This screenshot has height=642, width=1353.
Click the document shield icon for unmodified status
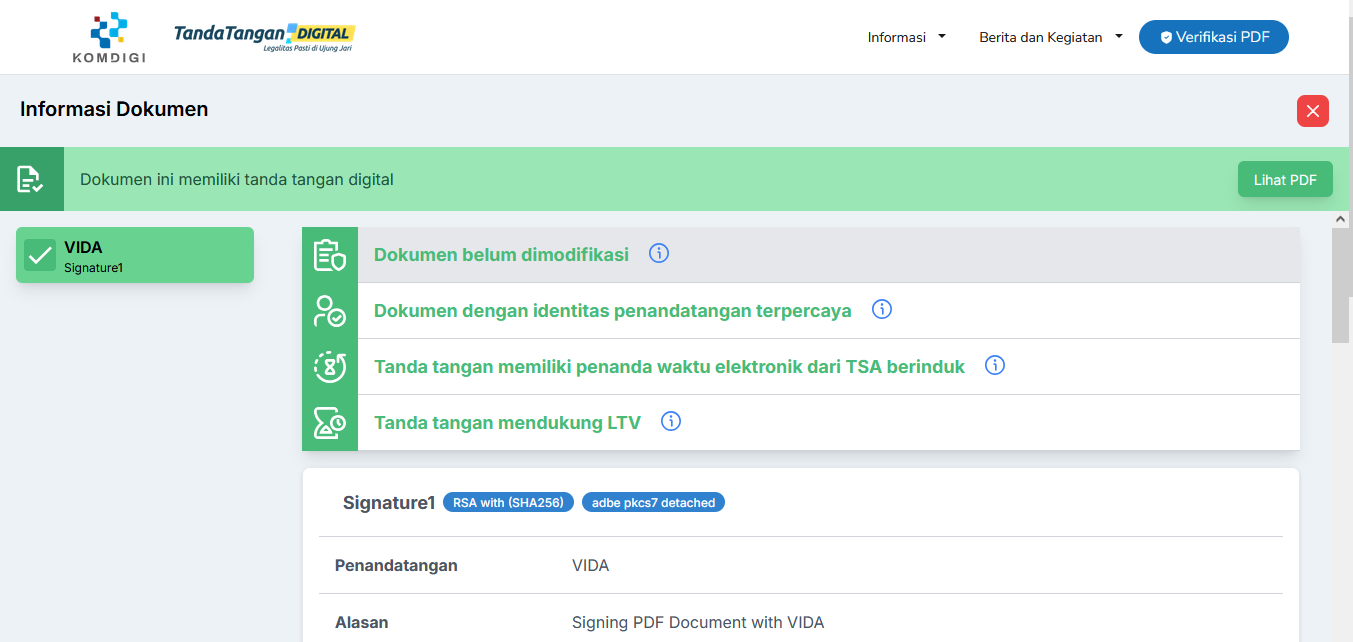(330, 255)
